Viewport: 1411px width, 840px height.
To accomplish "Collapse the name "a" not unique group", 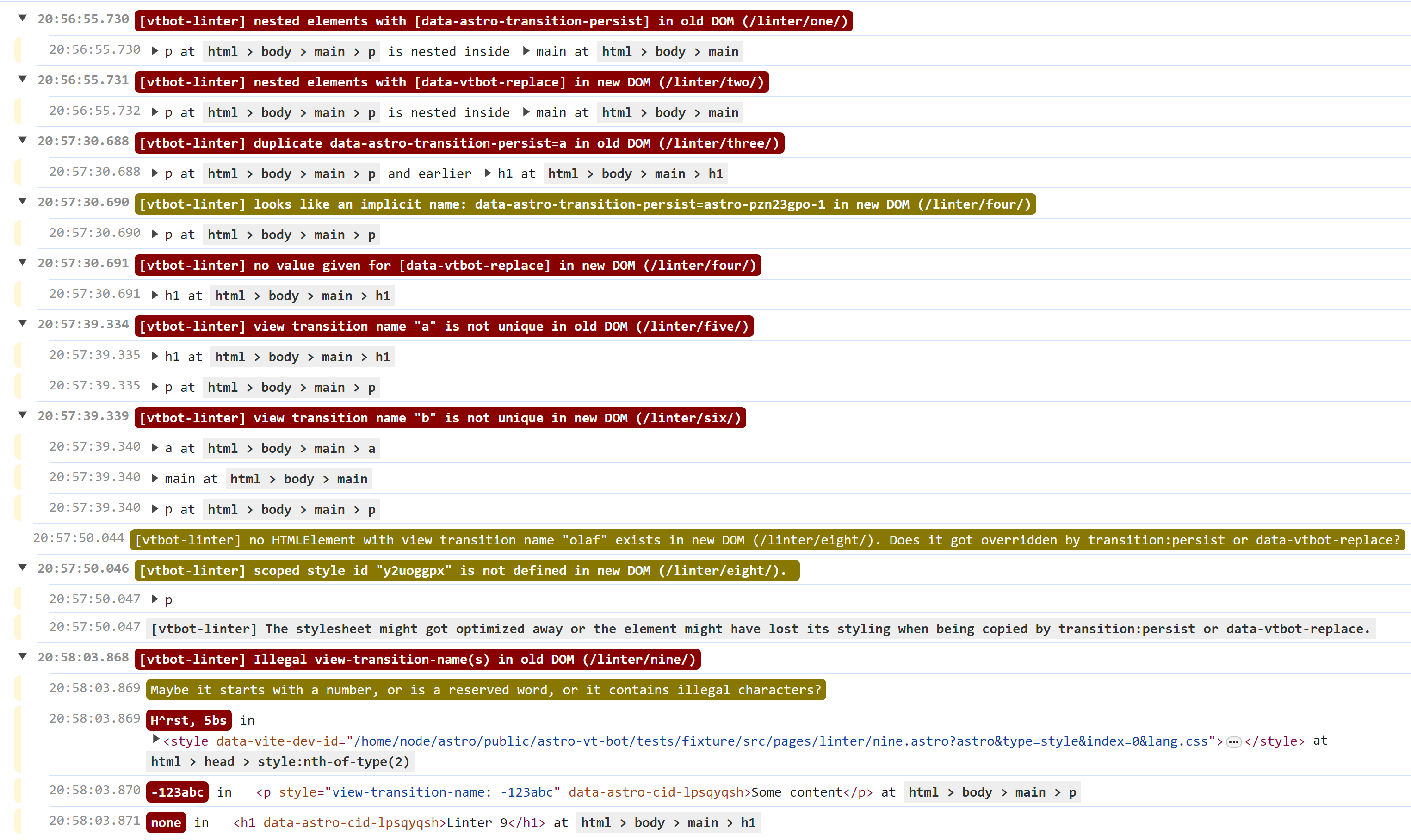I will pyautogui.click(x=23, y=324).
